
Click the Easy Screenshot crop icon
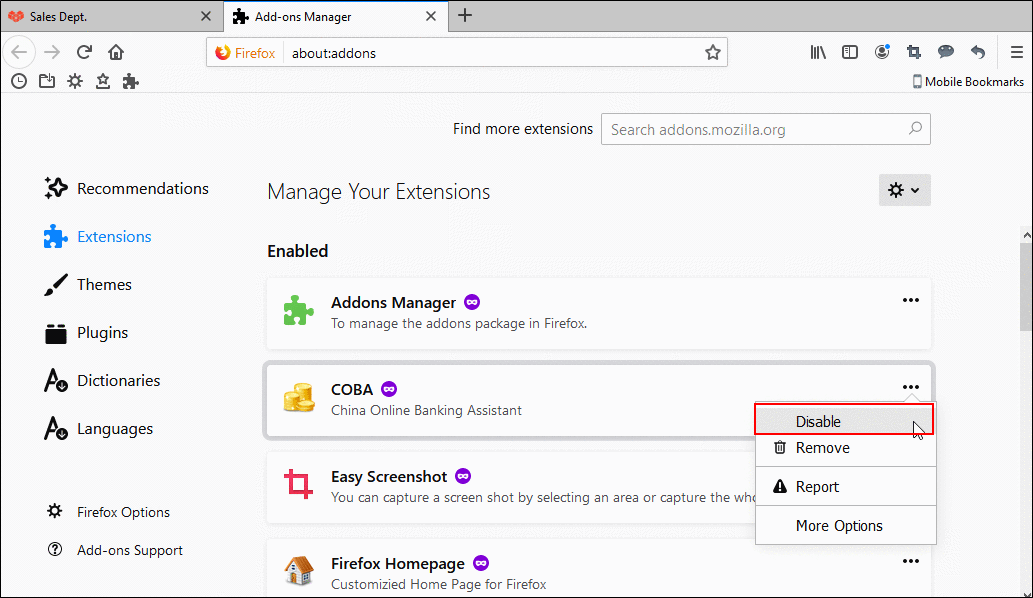pyautogui.click(x=298, y=484)
